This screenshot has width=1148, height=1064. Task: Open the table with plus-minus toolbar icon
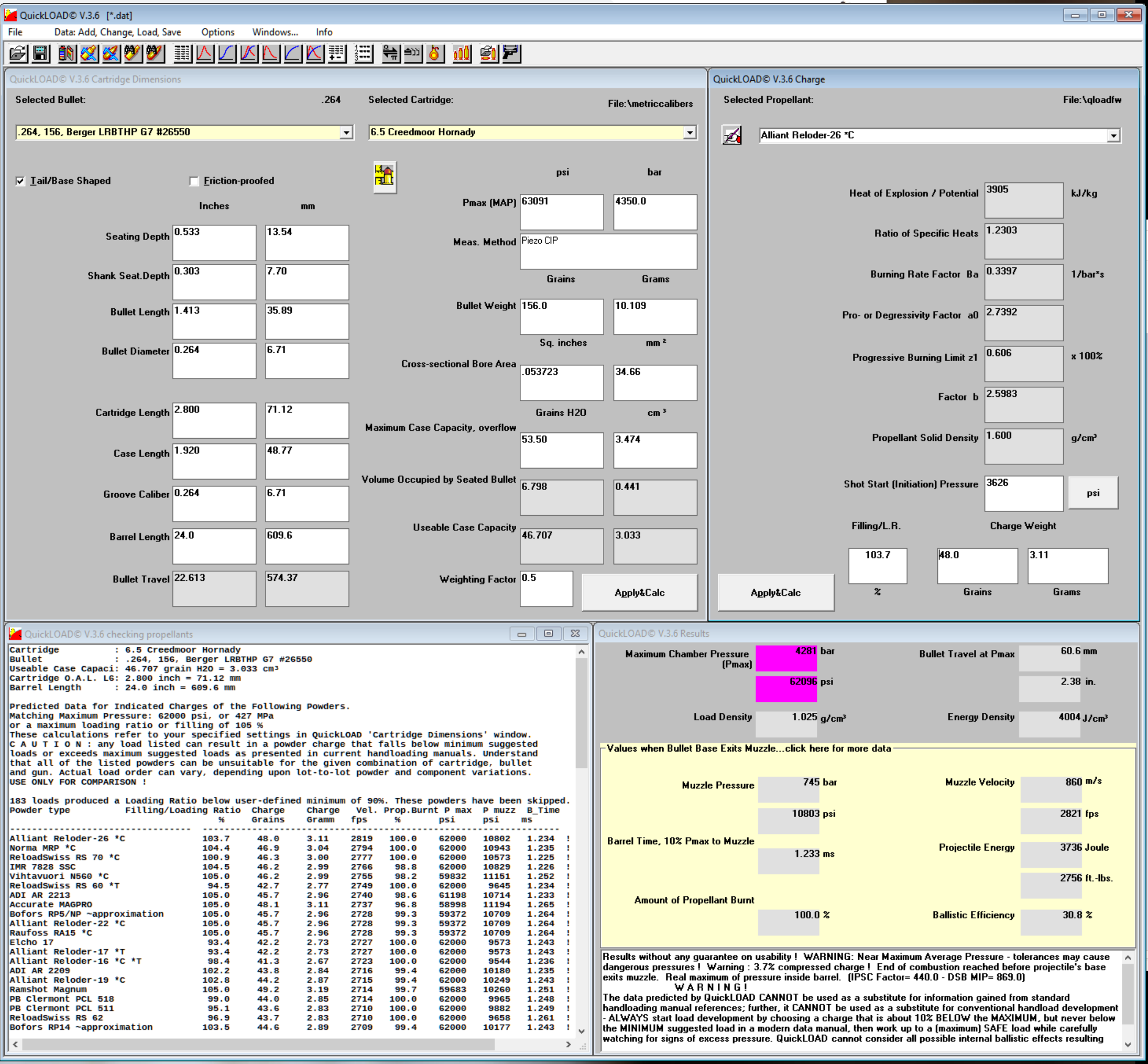(x=336, y=53)
